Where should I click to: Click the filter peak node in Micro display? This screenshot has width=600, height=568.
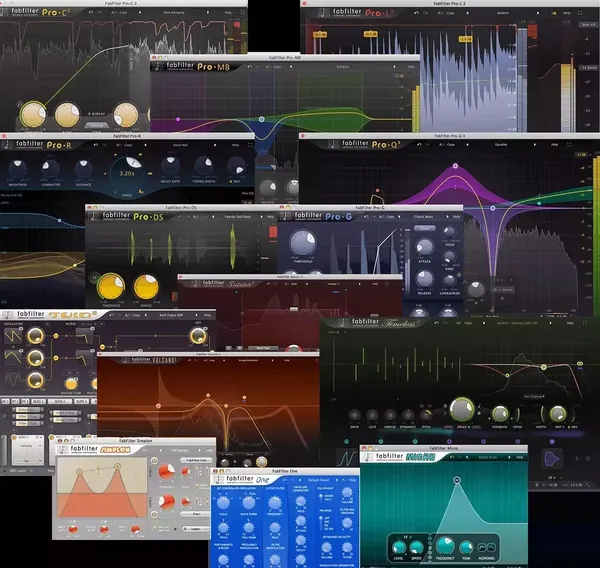[457, 480]
